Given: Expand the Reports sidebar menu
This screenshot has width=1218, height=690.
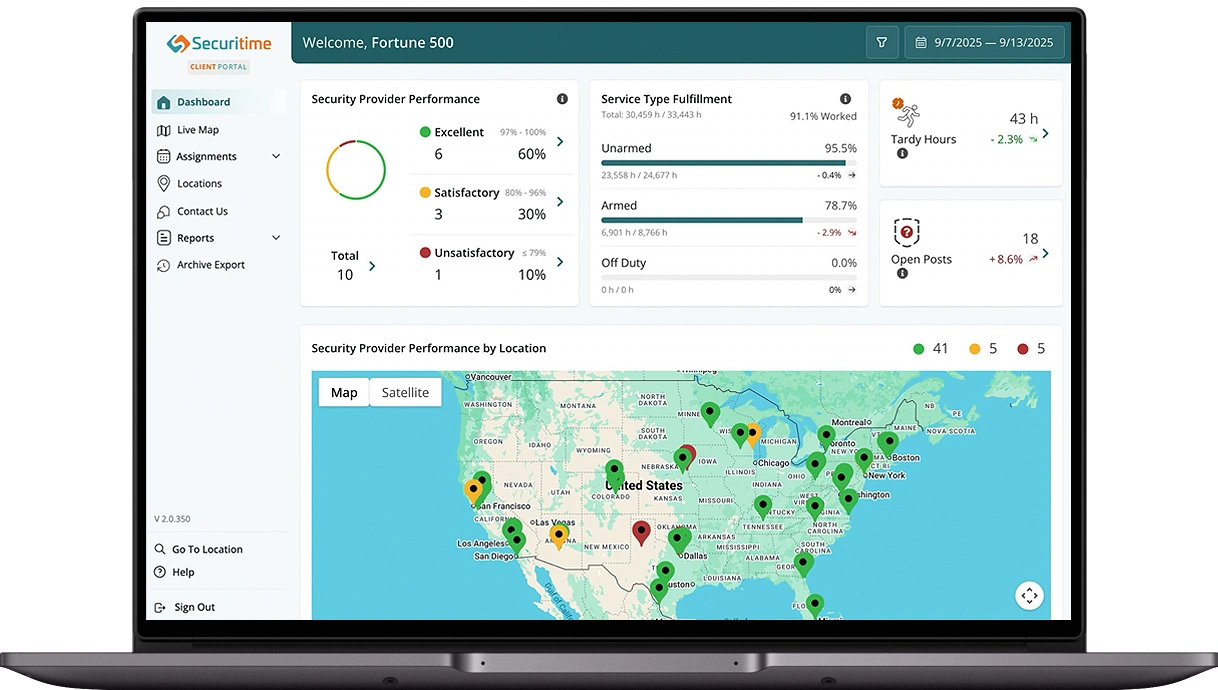Looking at the screenshot, I should tap(276, 238).
